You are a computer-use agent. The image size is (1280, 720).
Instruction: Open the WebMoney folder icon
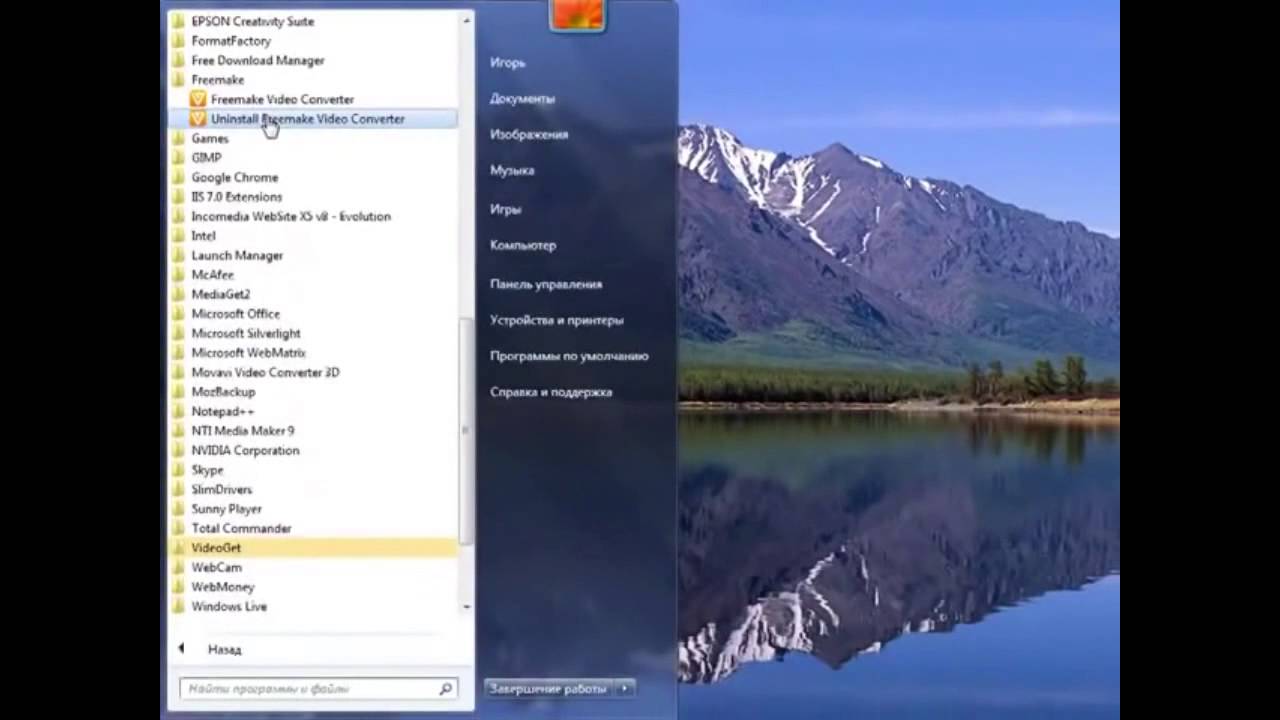pos(178,587)
